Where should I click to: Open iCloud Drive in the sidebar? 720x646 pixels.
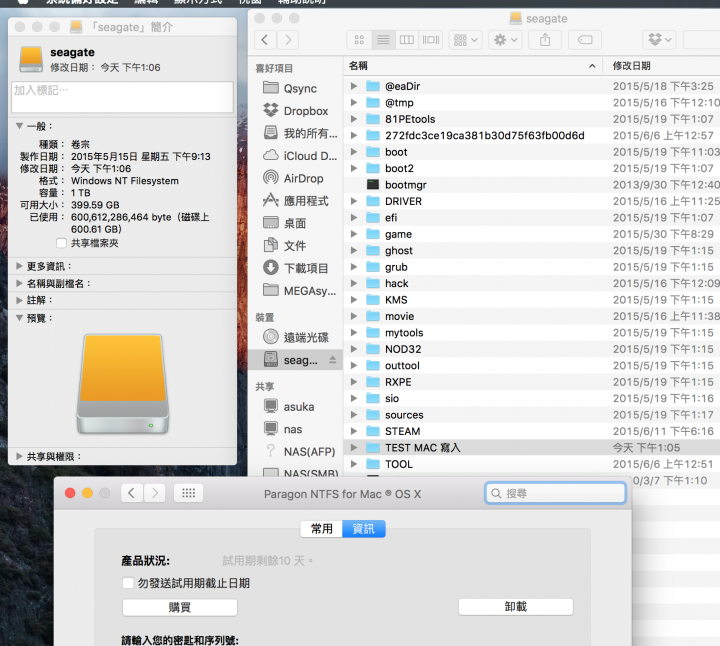296,156
